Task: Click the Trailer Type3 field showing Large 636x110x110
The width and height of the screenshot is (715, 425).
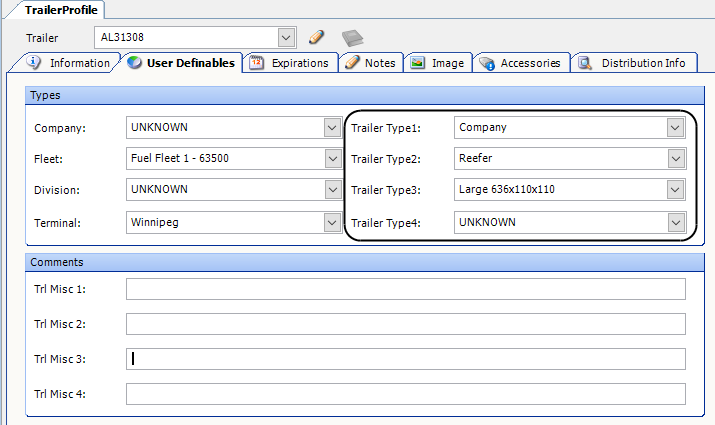Action: point(570,190)
